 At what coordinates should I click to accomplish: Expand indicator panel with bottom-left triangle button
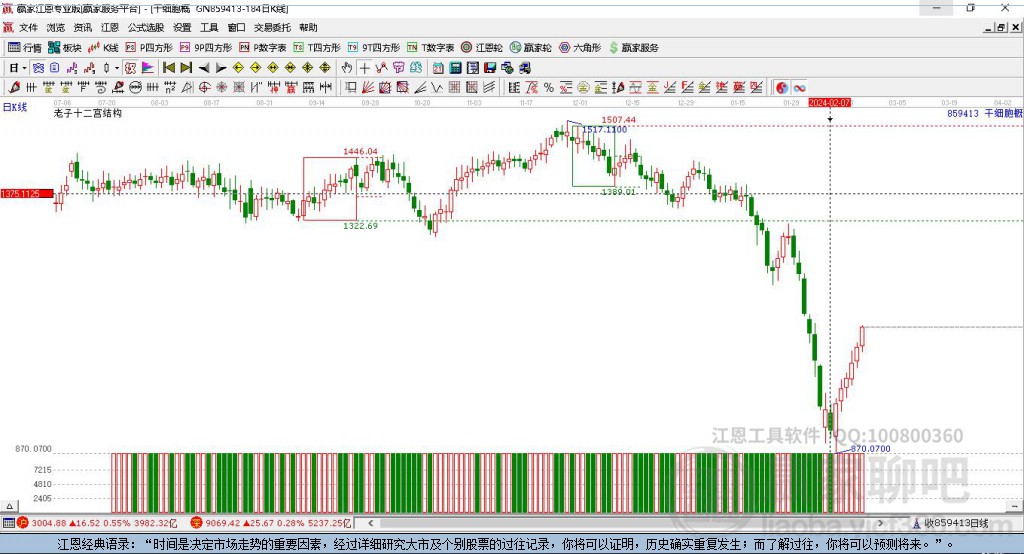[9, 506]
